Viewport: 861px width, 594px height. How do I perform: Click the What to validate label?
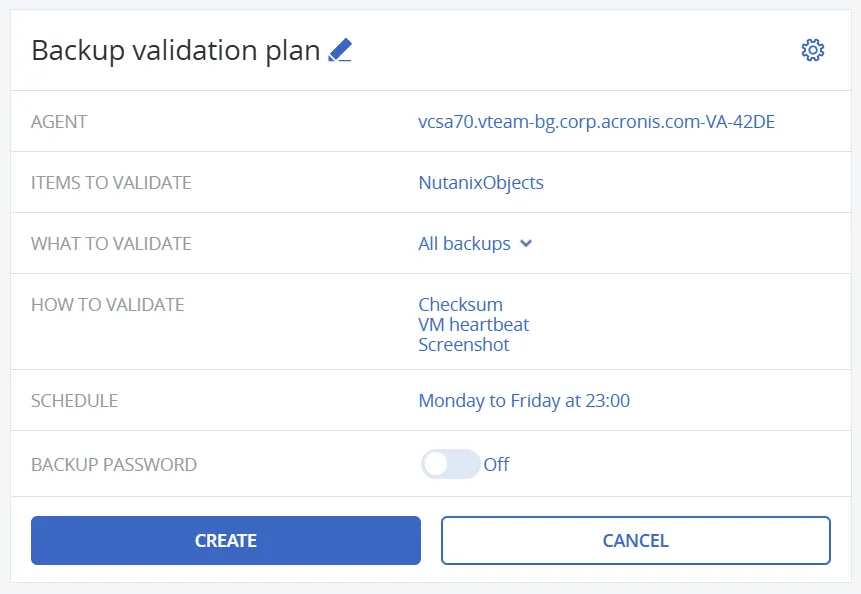(111, 244)
